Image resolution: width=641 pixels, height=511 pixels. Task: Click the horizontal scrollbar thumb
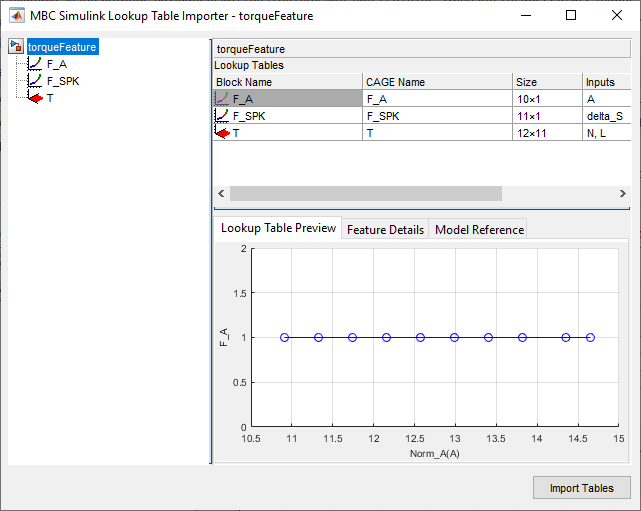coord(366,193)
